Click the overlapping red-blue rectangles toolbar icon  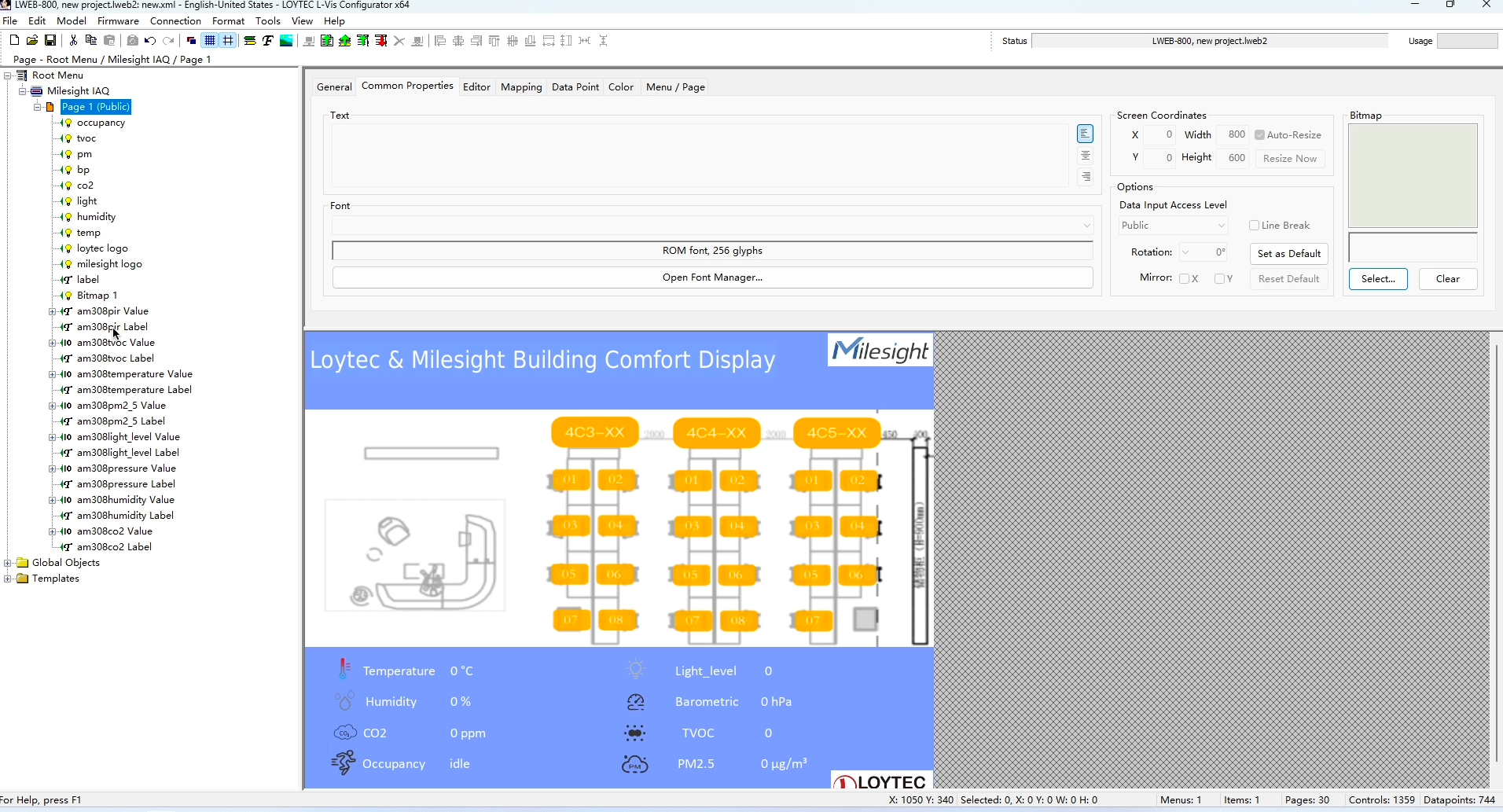point(191,41)
